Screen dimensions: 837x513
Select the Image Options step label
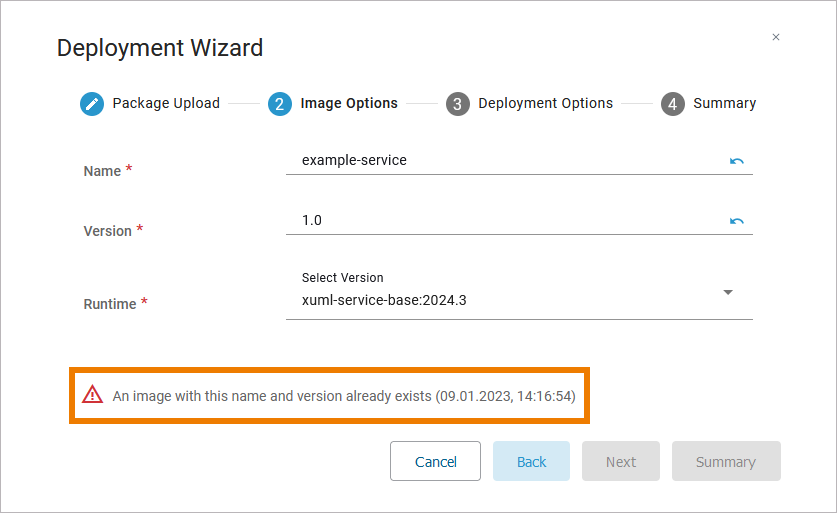click(349, 103)
